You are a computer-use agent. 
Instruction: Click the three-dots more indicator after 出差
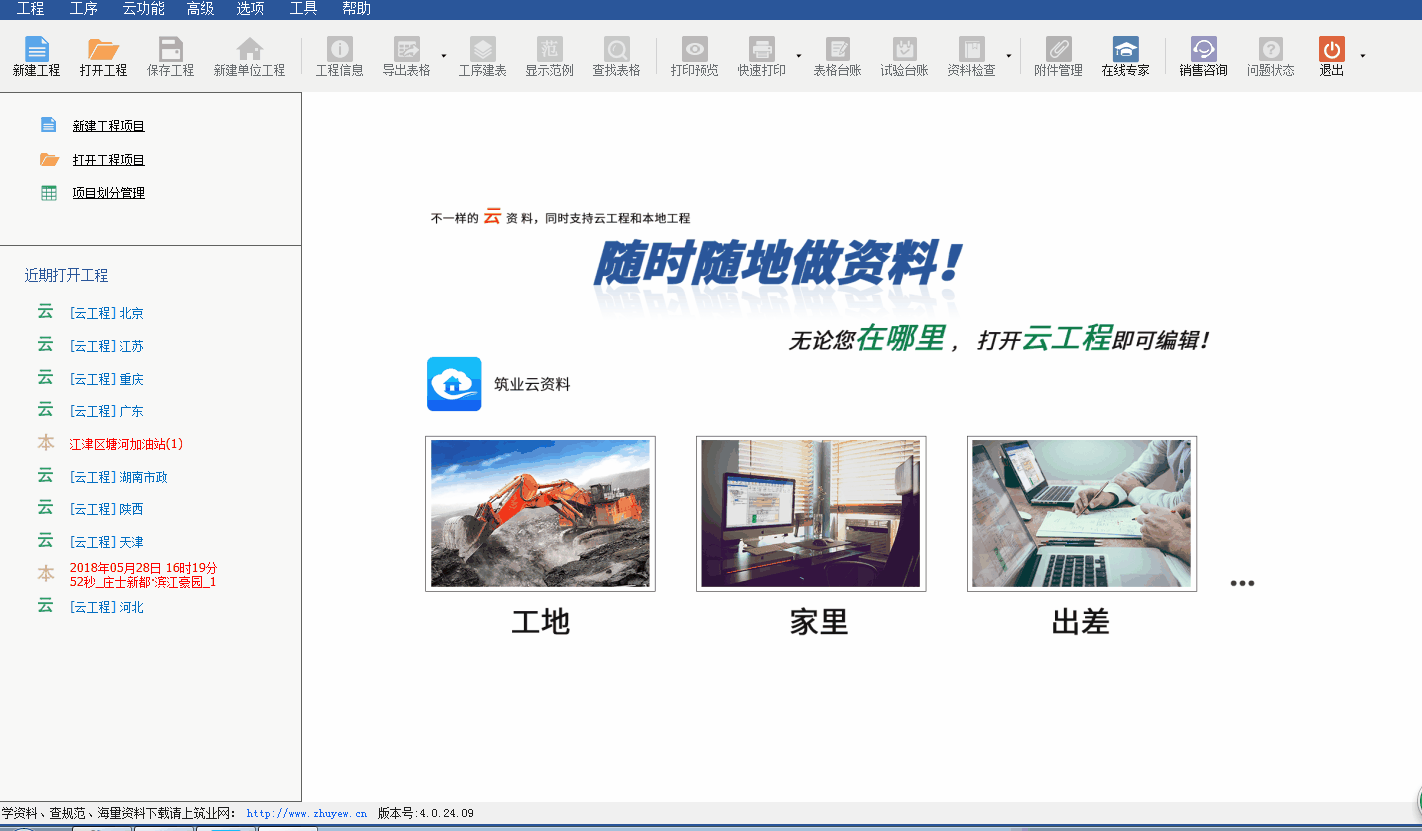pyautogui.click(x=1242, y=583)
